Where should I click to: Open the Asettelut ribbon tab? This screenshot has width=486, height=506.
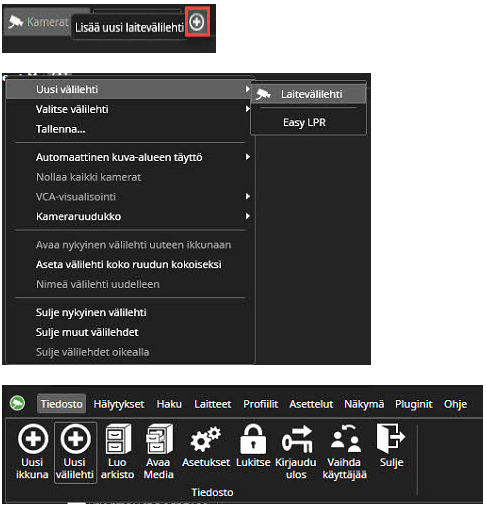[311, 404]
